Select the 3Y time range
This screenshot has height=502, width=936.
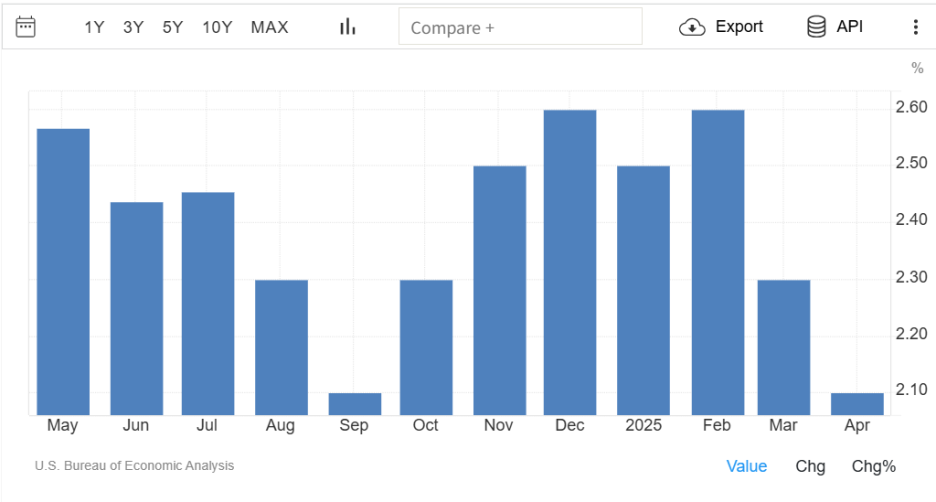coord(133,27)
